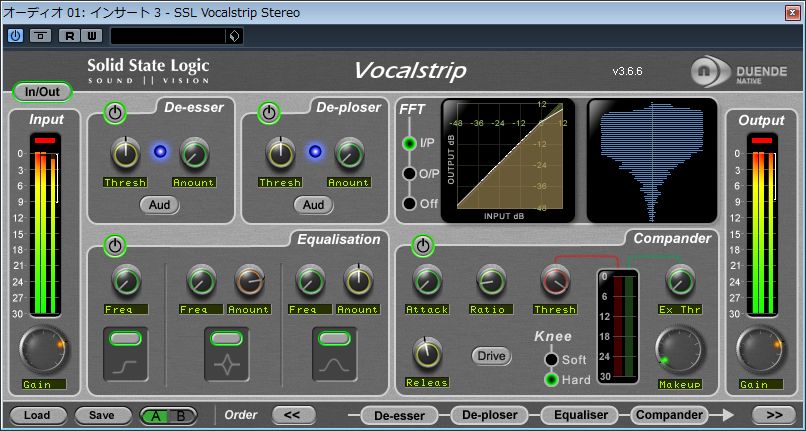806x431 pixels.
Task: Click the De-esser Aud audition button
Action: pyautogui.click(x=159, y=205)
